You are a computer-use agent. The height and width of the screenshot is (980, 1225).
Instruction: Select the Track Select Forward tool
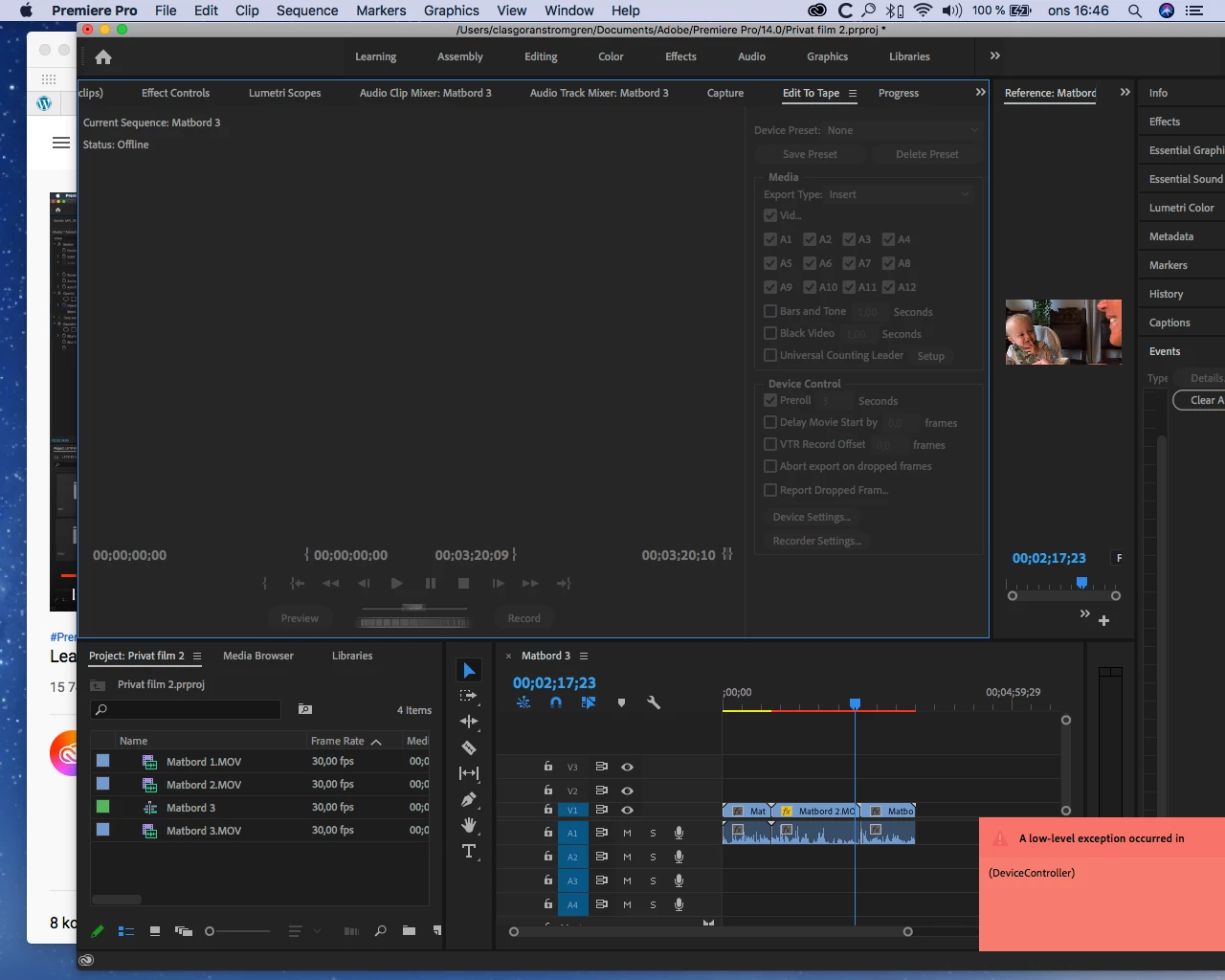pos(468,697)
